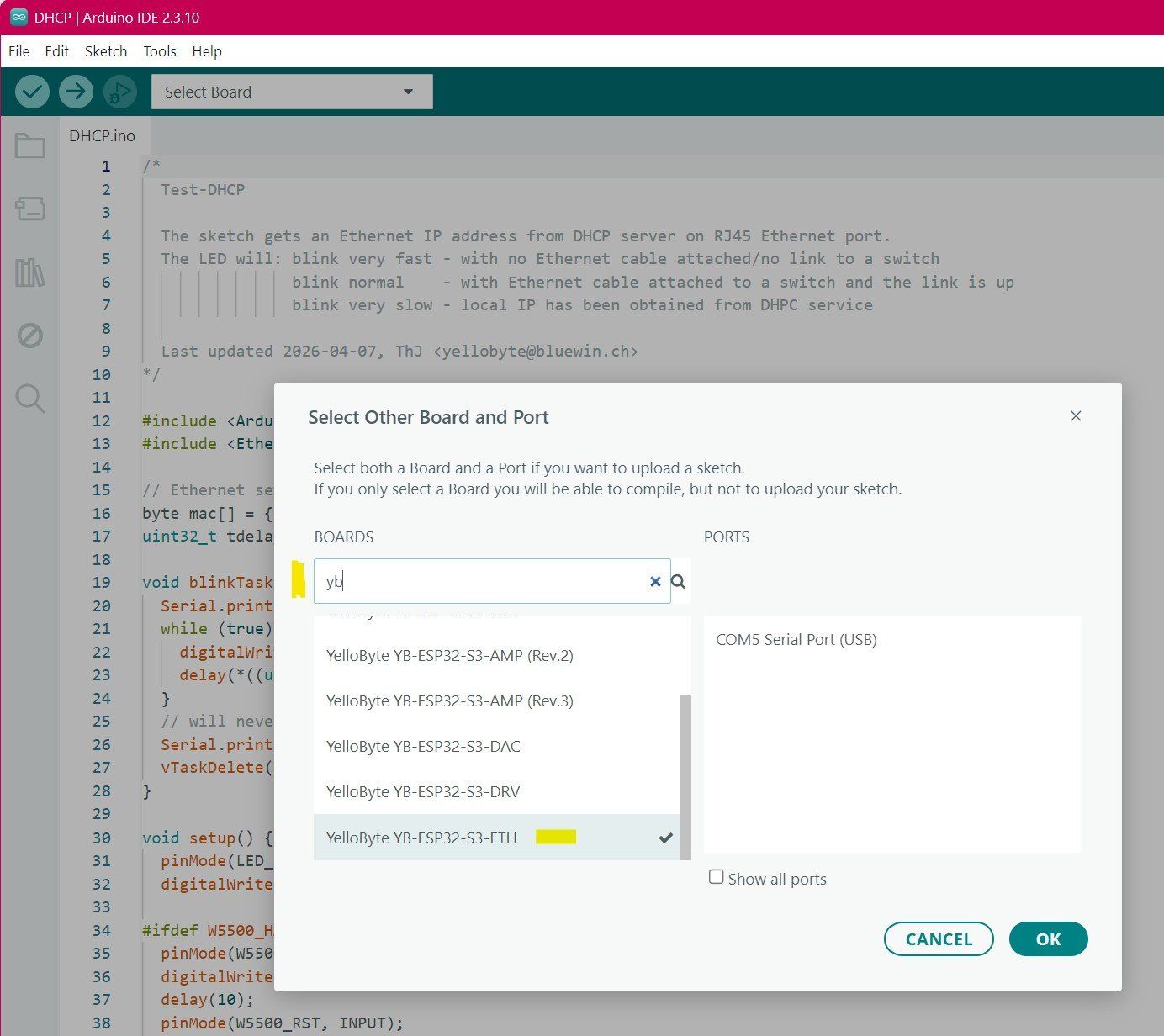Select the DHCP.ino editor tab
Screen dimensions: 1164x1036
point(102,135)
